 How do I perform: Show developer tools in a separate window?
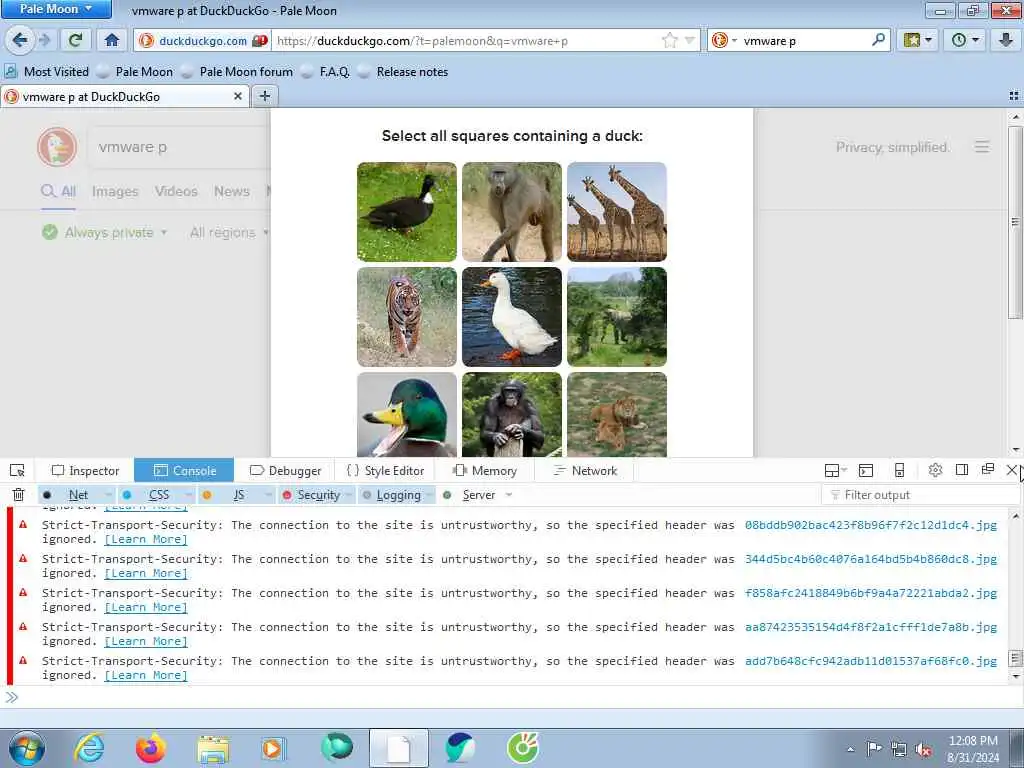click(987, 470)
